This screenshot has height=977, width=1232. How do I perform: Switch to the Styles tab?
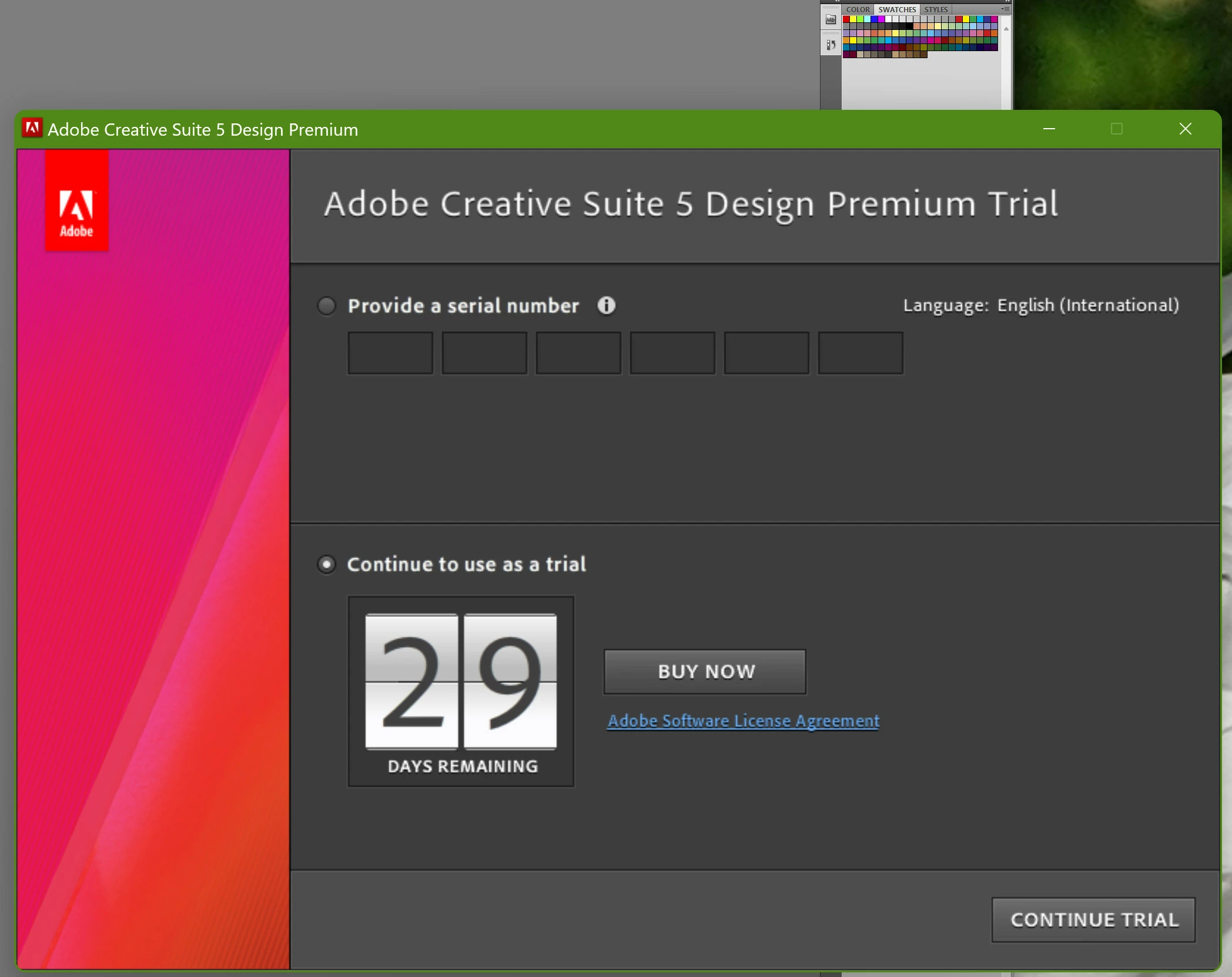pyautogui.click(x=936, y=9)
